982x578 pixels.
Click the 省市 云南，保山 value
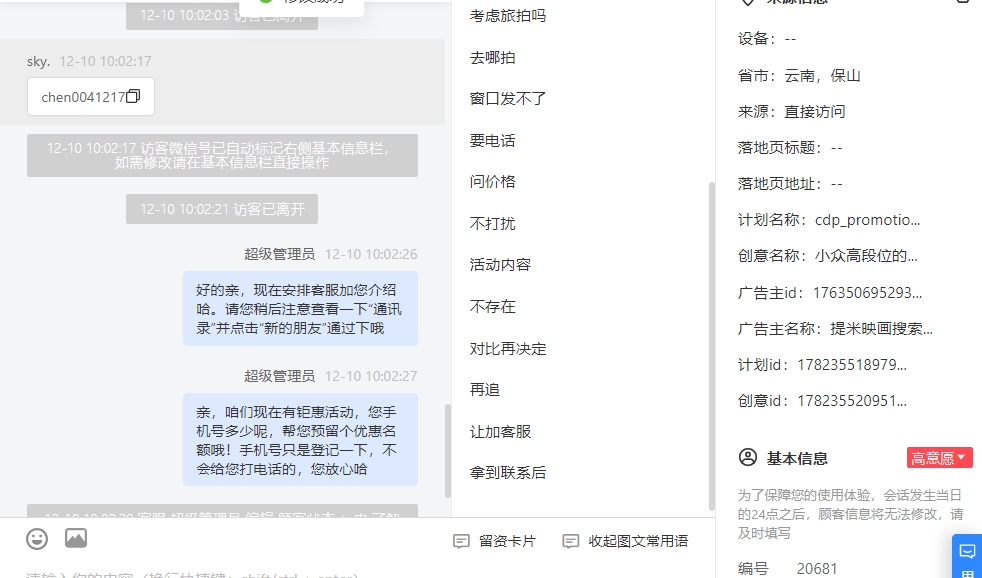(822, 76)
